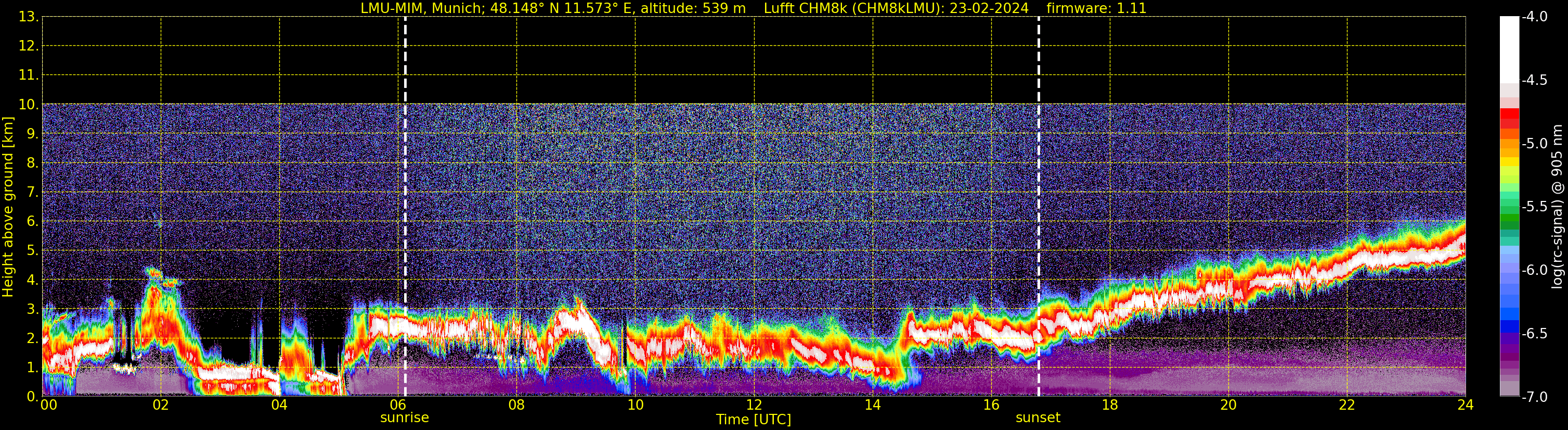Click the dark blue segment of the colorbar
This screenshot has height=430, width=1568.
click(x=1509, y=326)
